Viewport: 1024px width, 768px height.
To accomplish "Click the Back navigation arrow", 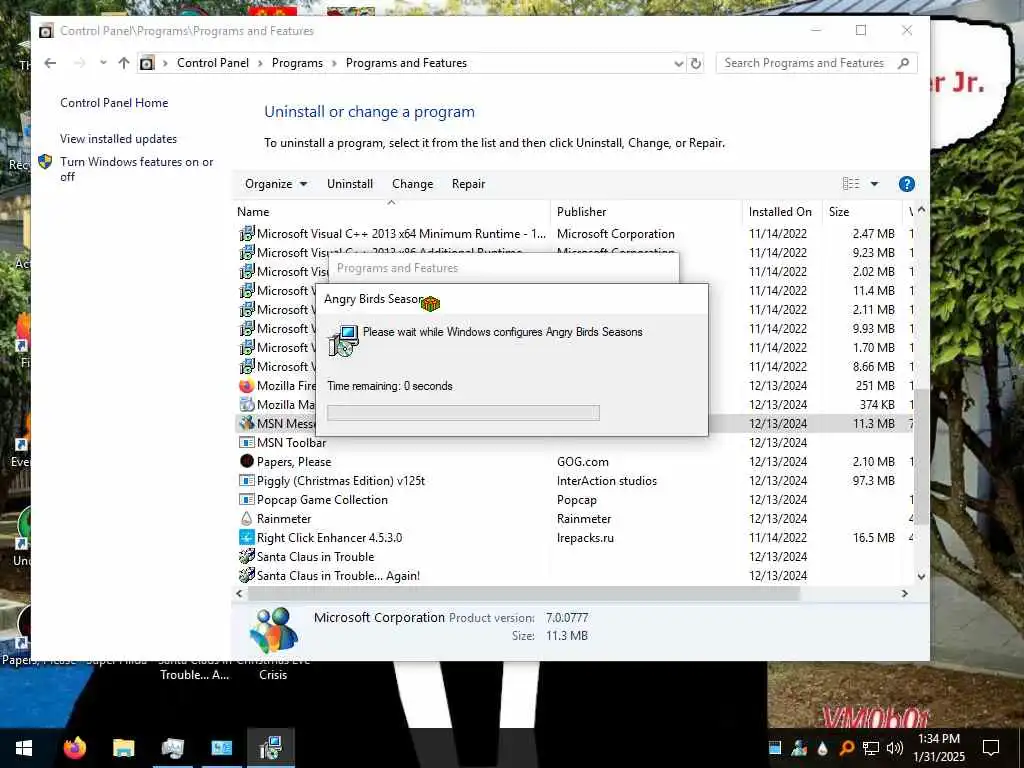I will (50, 63).
